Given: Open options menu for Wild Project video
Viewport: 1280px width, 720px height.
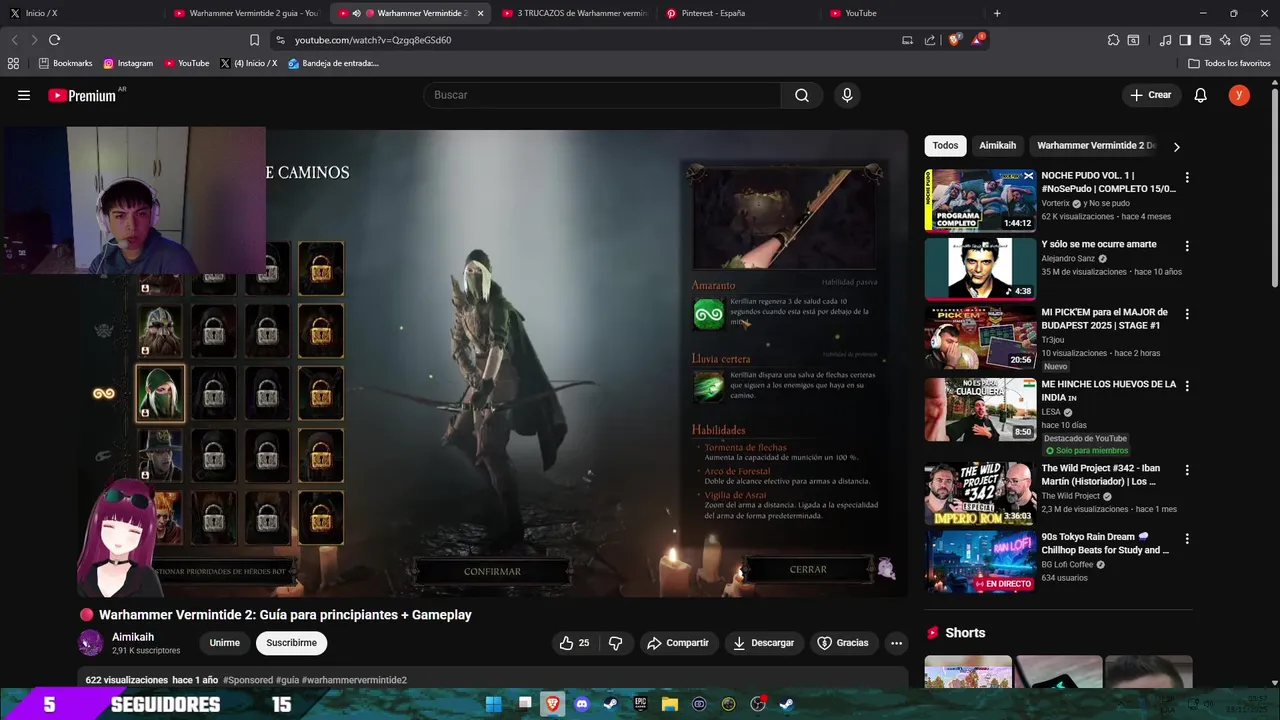Looking at the screenshot, I should (x=1187, y=470).
